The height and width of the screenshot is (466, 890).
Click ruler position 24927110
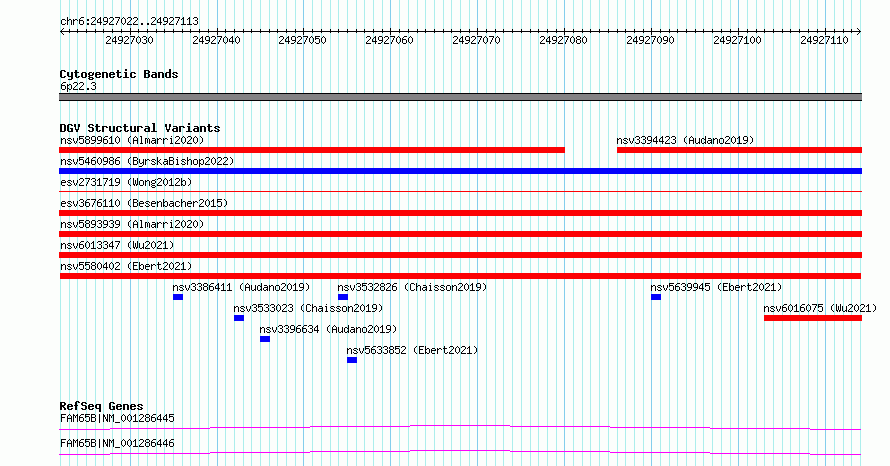click(x=824, y=40)
